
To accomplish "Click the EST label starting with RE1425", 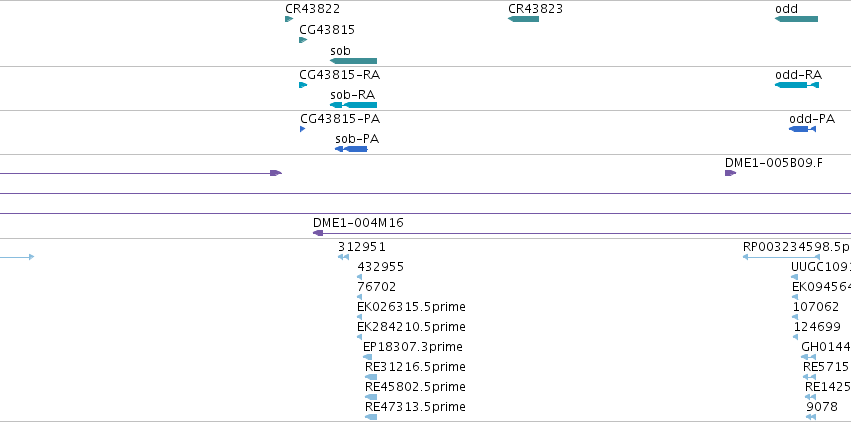I will [828, 387].
